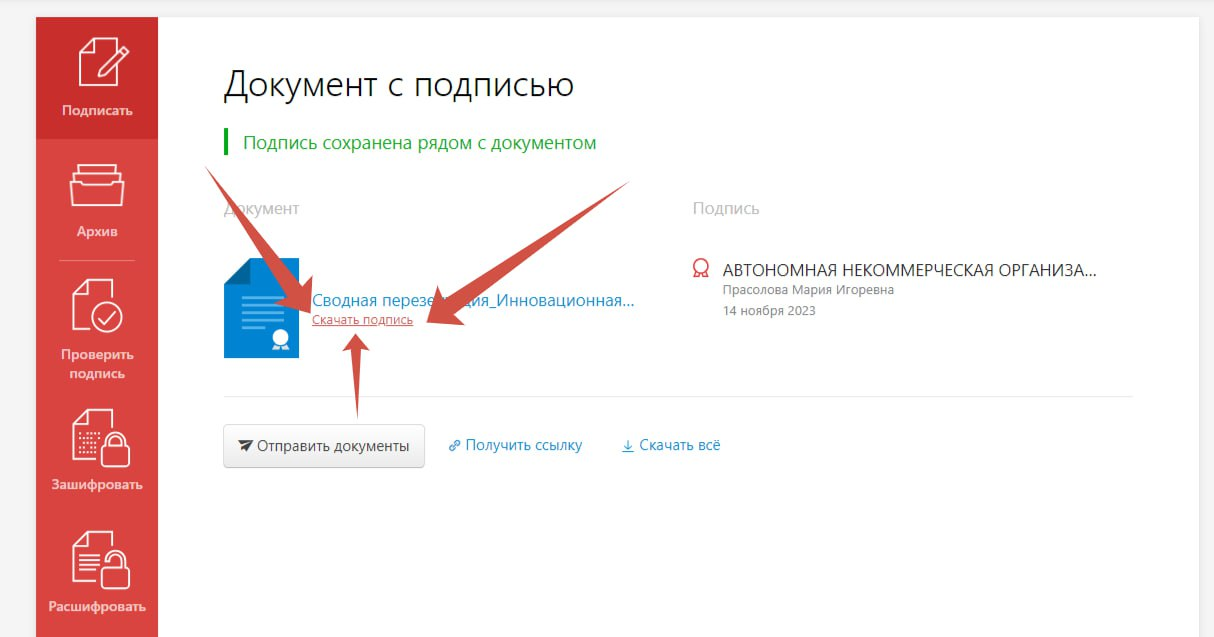Image resolution: width=1214 pixels, height=637 pixels.
Task: Download signature via Скачать подпись link
Action: point(362,320)
